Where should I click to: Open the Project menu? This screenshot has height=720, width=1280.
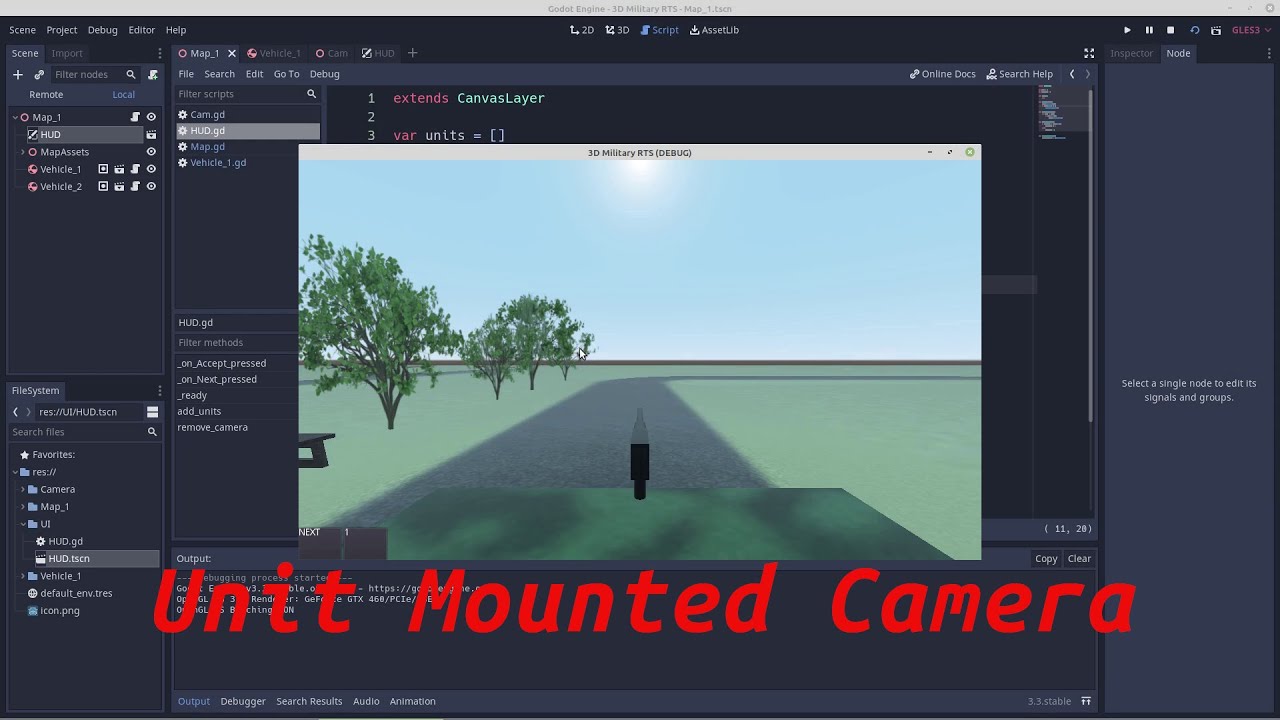click(61, 30)
